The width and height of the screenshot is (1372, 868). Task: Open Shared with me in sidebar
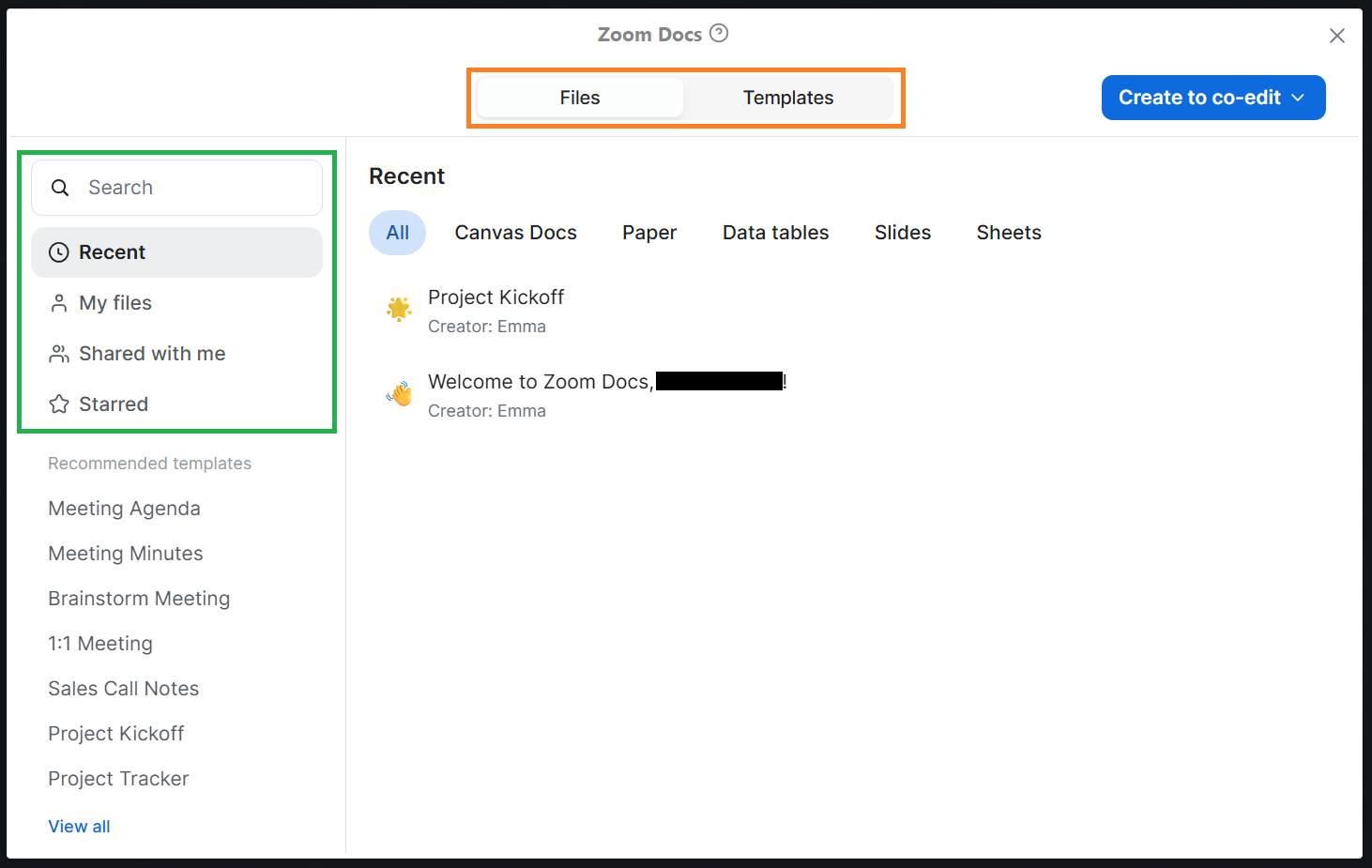pos(177,354)
